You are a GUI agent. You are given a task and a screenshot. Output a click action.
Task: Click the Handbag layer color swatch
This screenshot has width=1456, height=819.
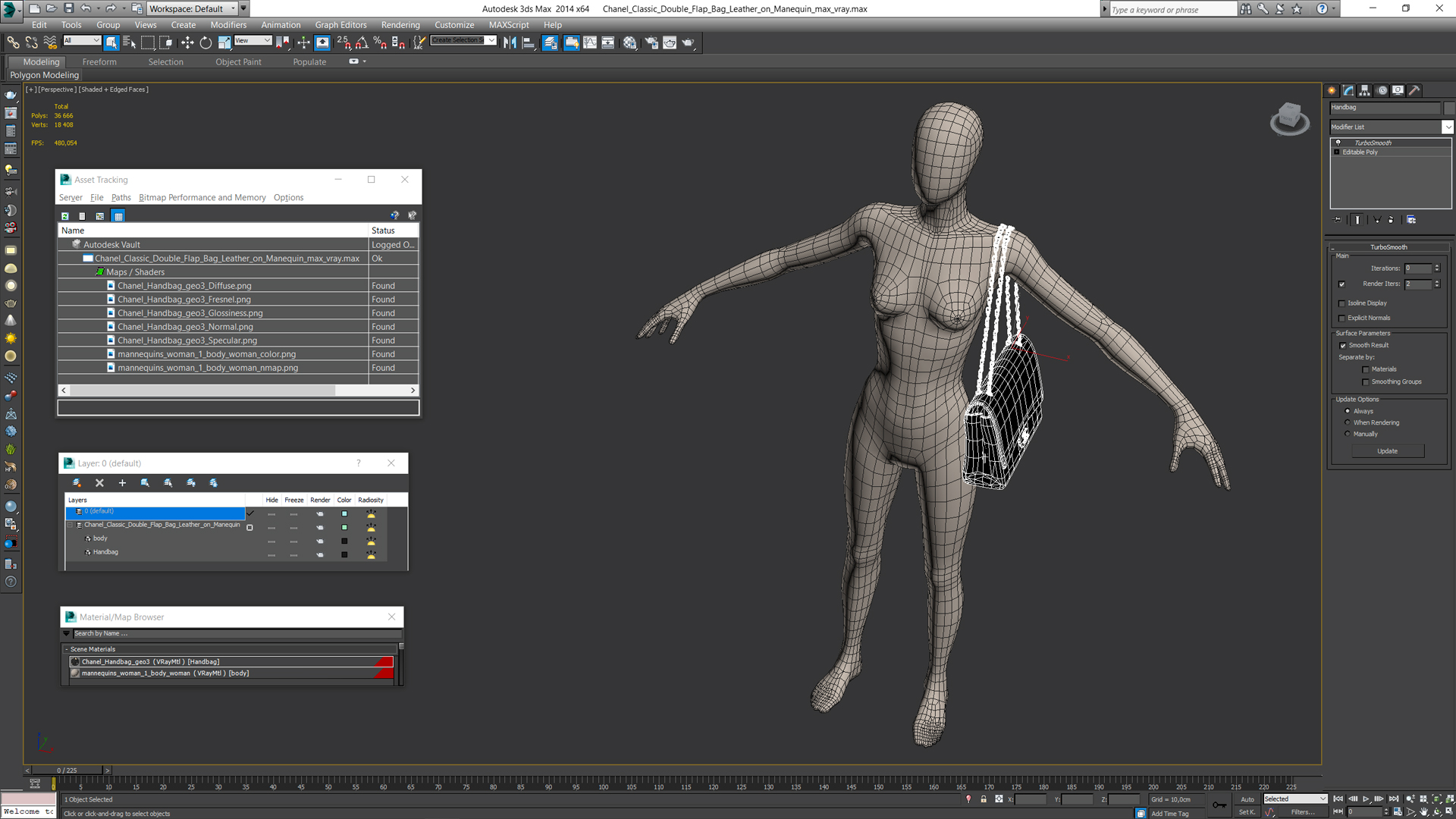344,555
